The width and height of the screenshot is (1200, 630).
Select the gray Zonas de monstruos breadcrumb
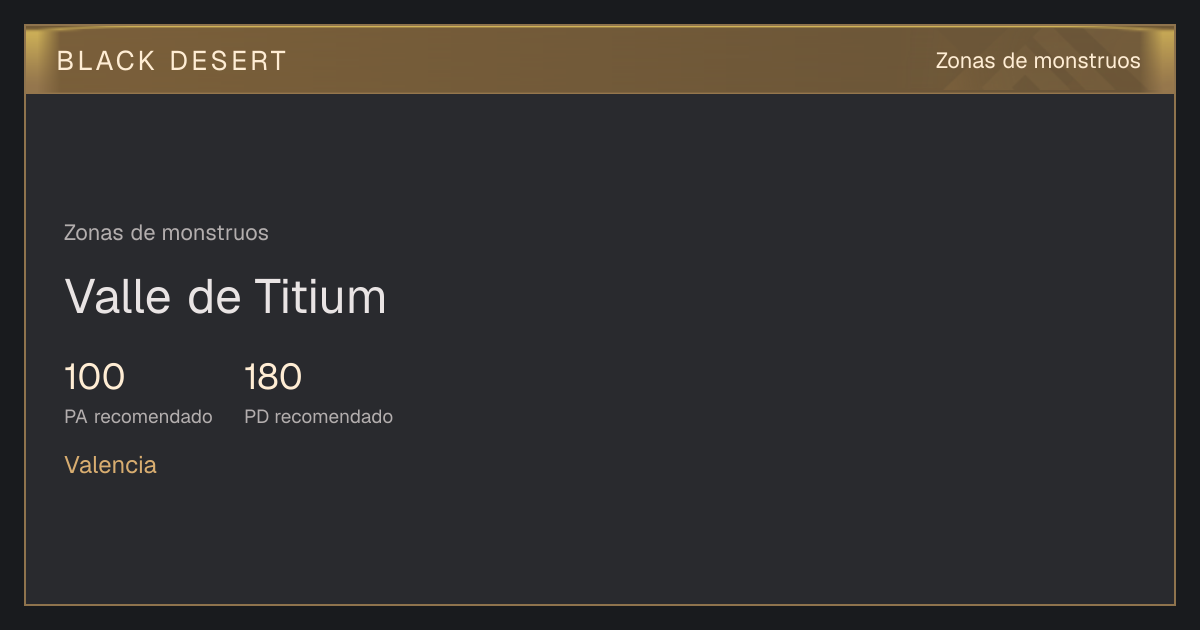point(166,233)
